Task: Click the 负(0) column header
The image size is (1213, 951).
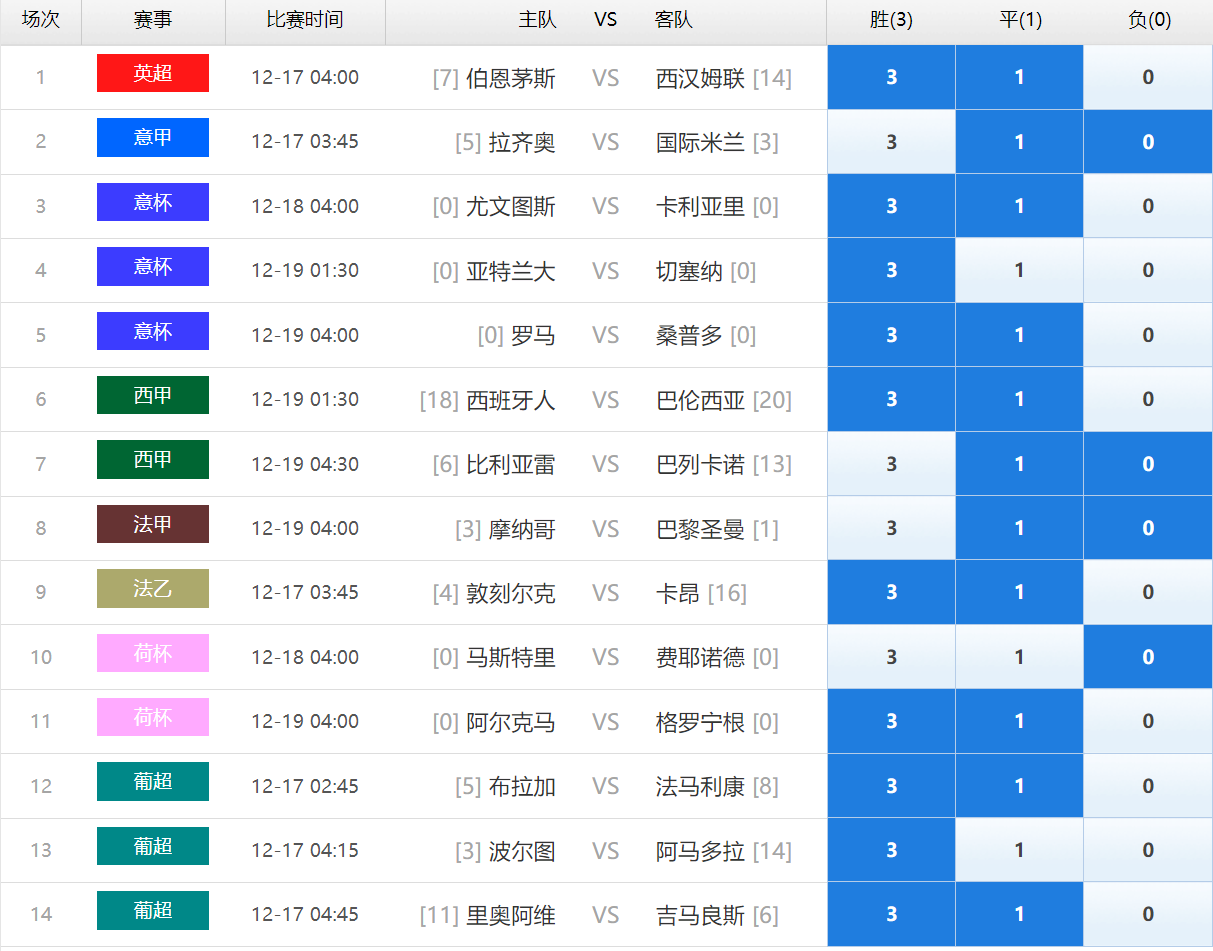Action: point(1148,20)
